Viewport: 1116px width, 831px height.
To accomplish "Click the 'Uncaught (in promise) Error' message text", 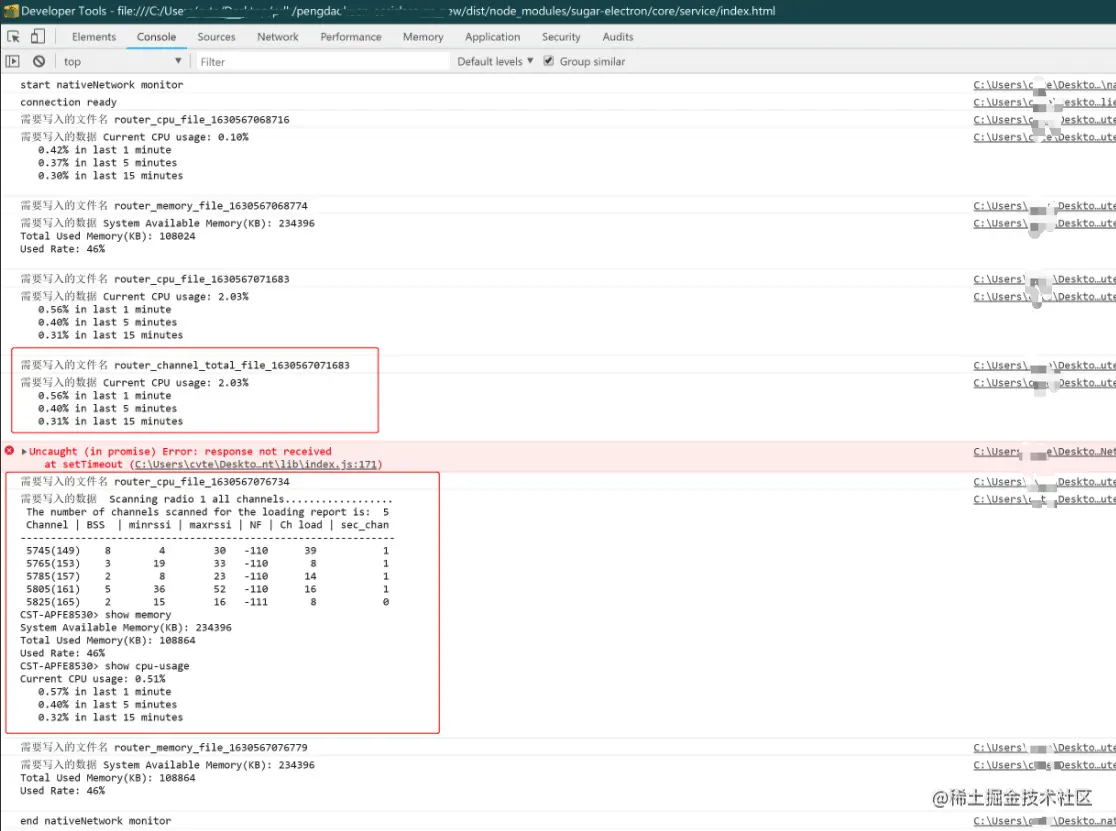I will pos(180,451).
